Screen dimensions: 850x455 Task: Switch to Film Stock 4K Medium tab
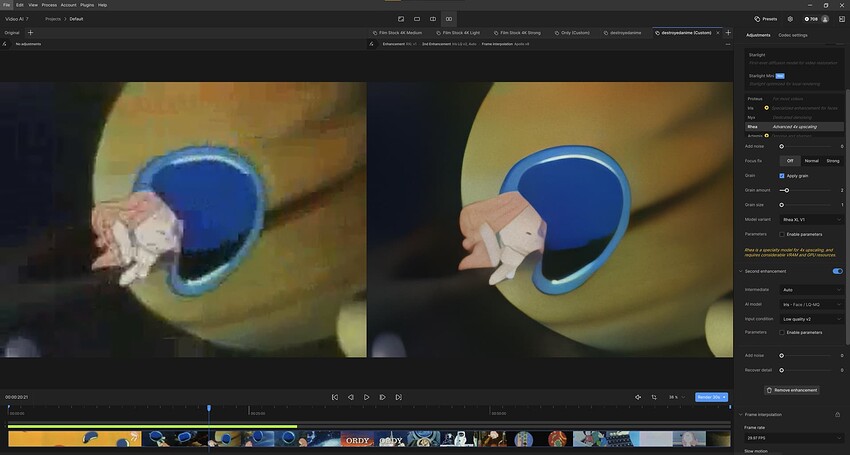click(x=397, y=33)
